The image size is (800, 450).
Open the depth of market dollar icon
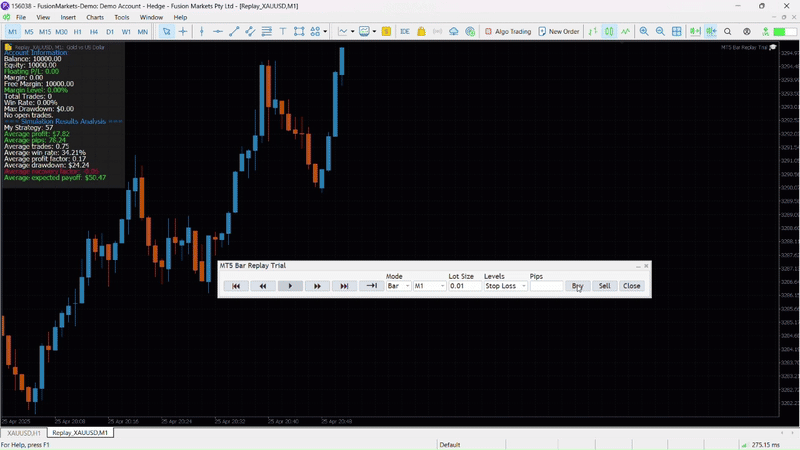point(386,32)
